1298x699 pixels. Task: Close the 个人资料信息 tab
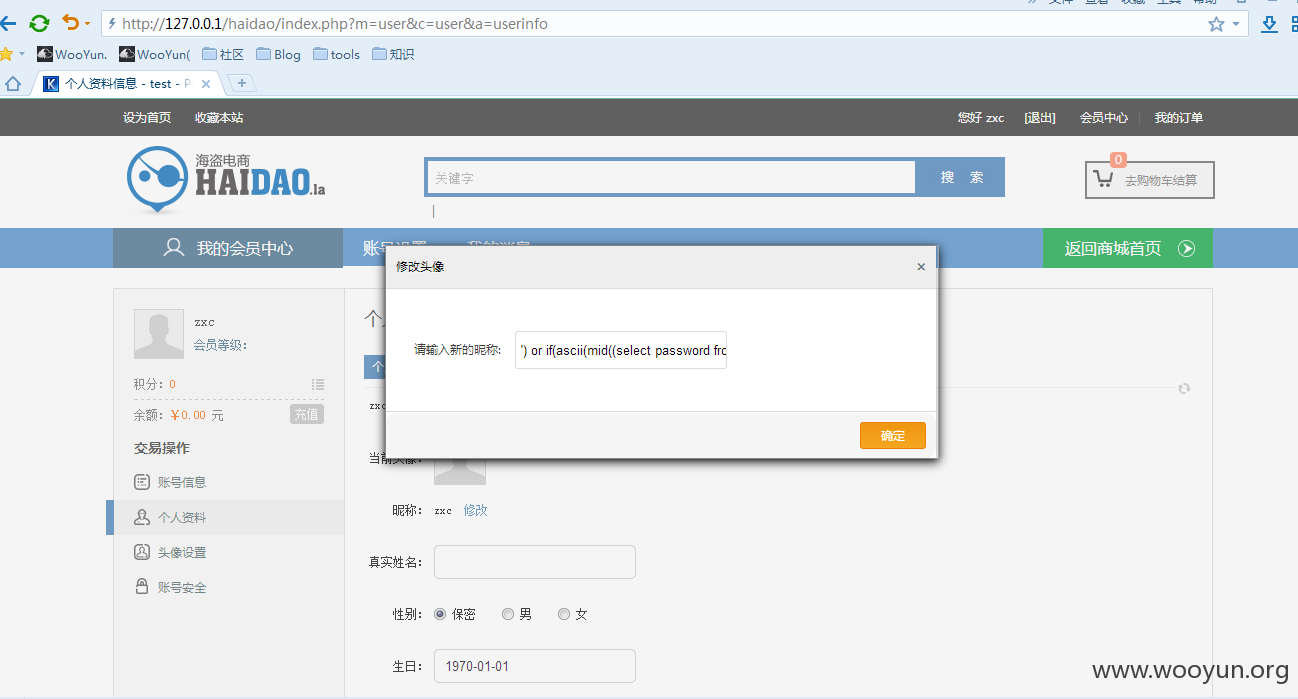click(x=206, y=84)
